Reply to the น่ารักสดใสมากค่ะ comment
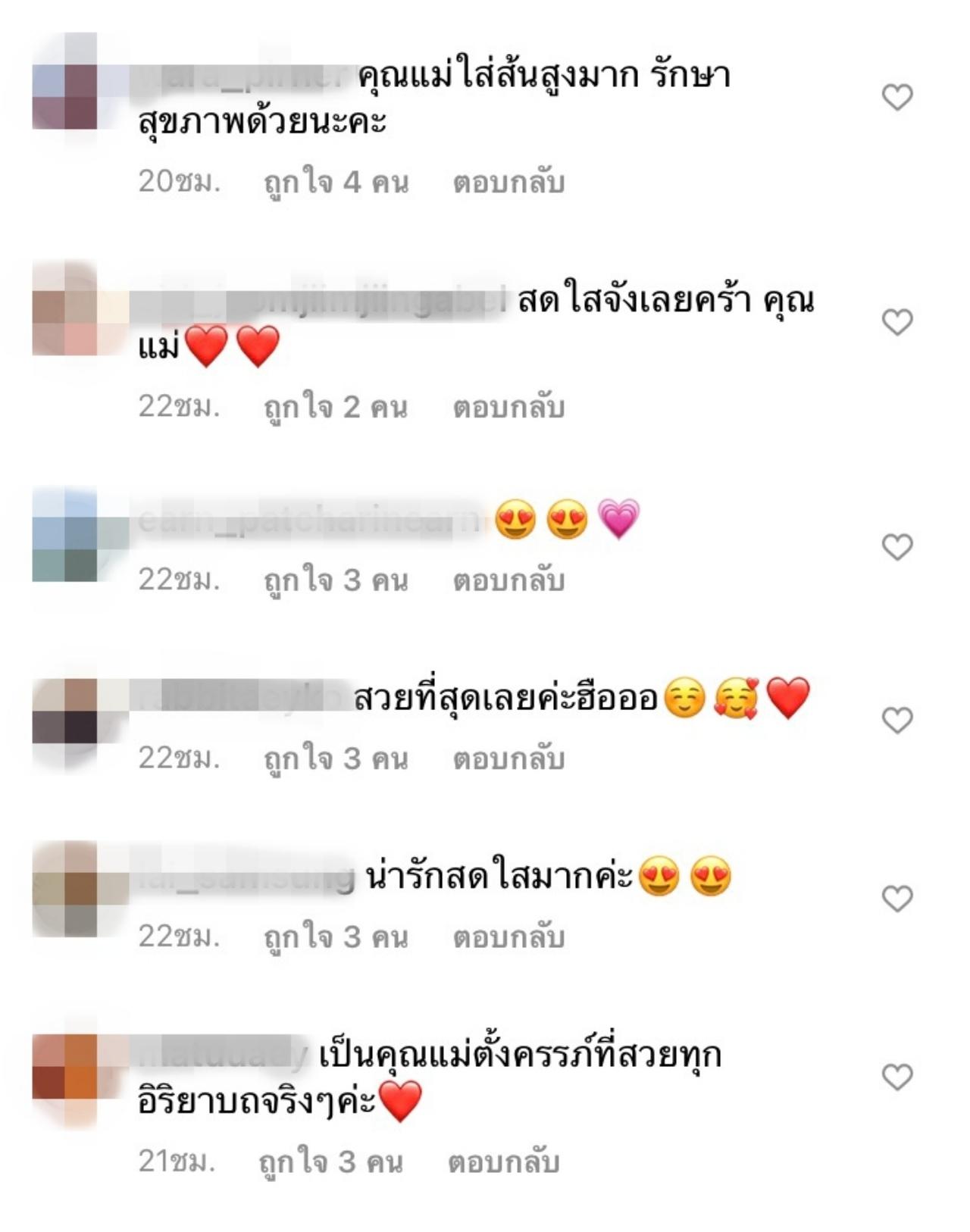This screenshot has height=1232, width=970. point(508,937)
